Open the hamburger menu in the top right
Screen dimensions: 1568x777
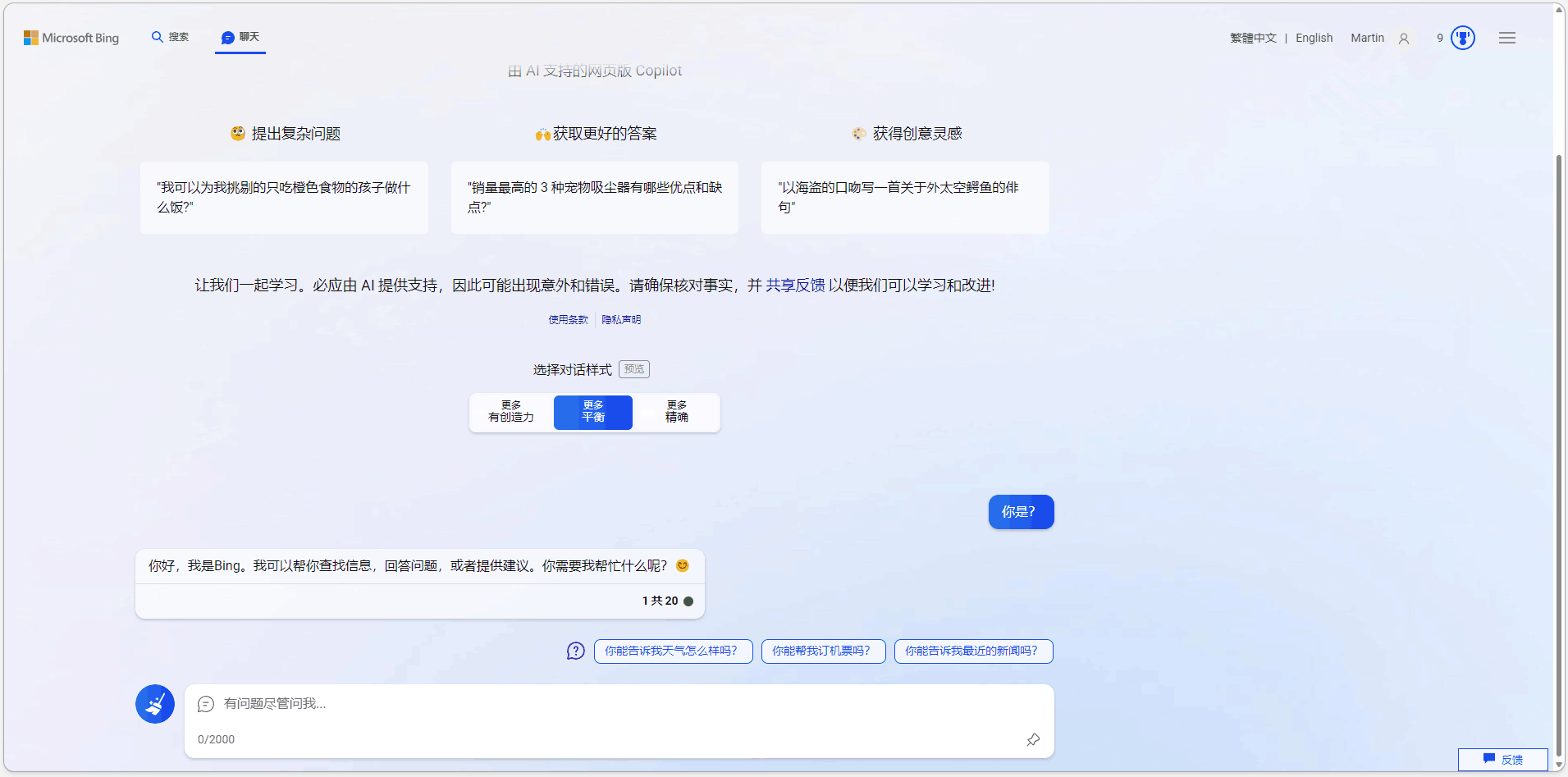tap(1507, 37)
